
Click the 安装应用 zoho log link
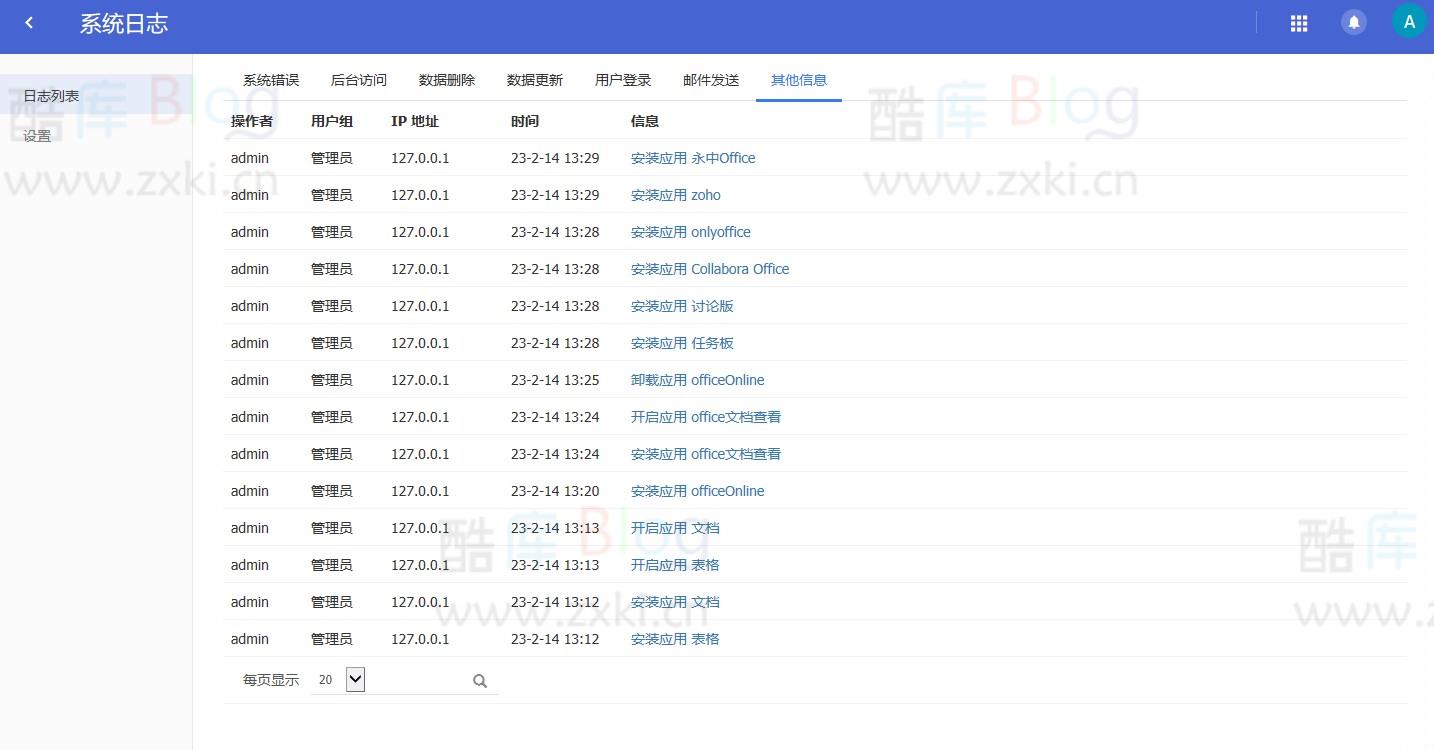tap(675, 195)
